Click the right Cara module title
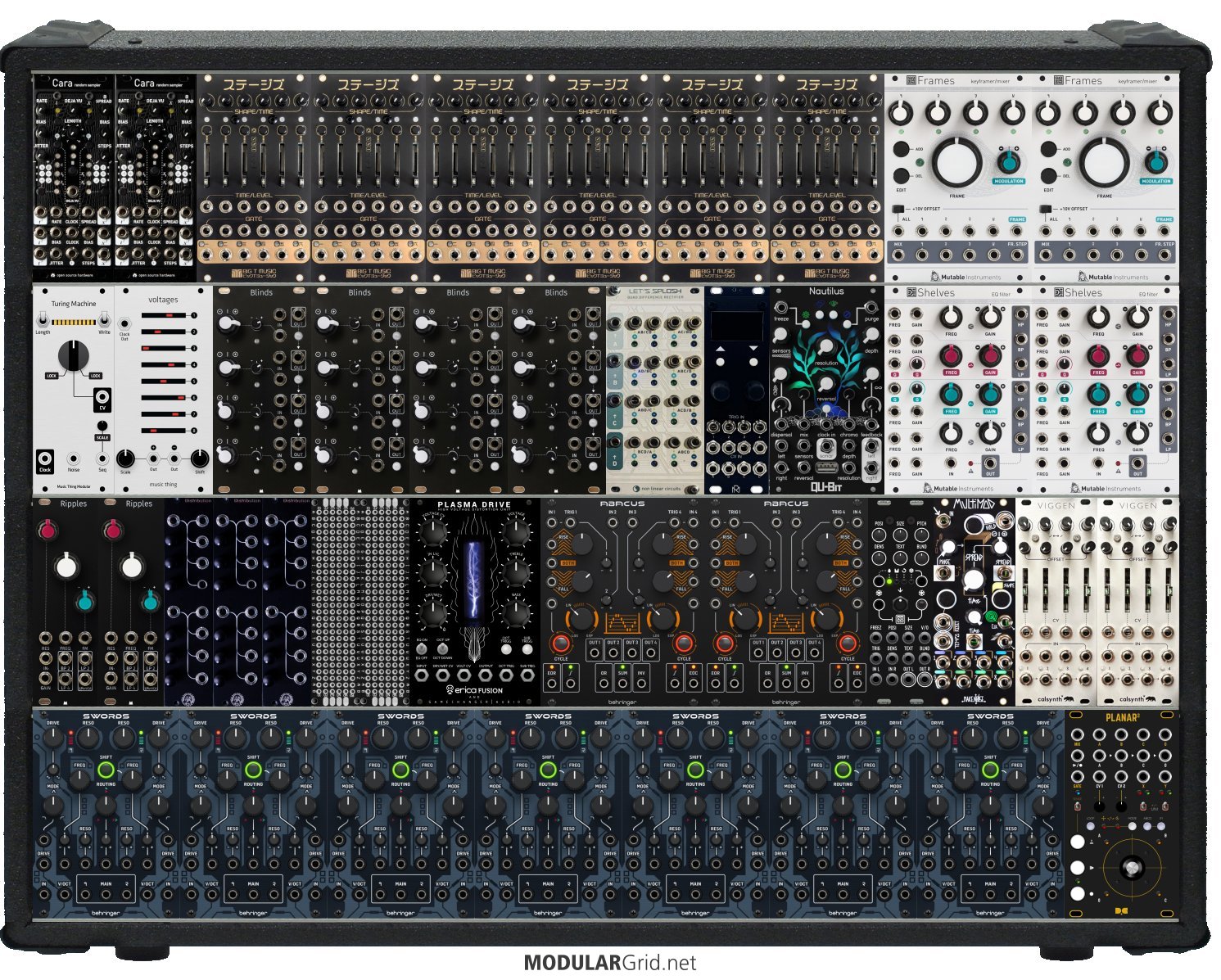Screen dimensions: 1221x980 [x=144, y=83]
